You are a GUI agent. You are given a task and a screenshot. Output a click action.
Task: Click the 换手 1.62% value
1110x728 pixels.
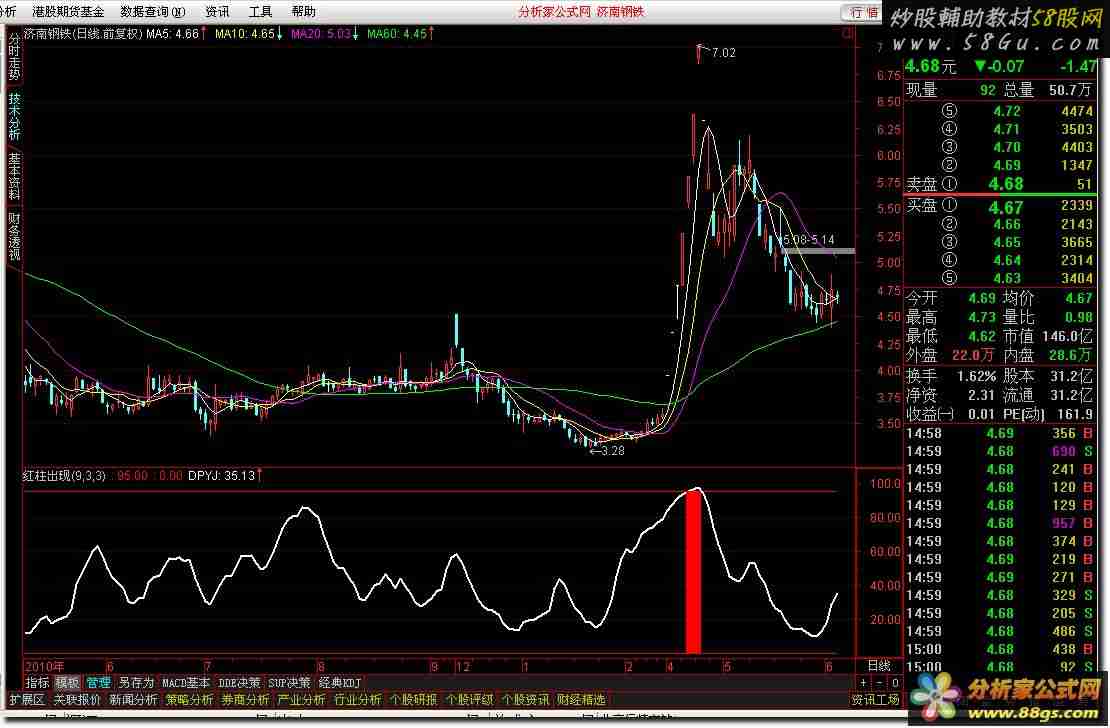(x=976, y=376)
